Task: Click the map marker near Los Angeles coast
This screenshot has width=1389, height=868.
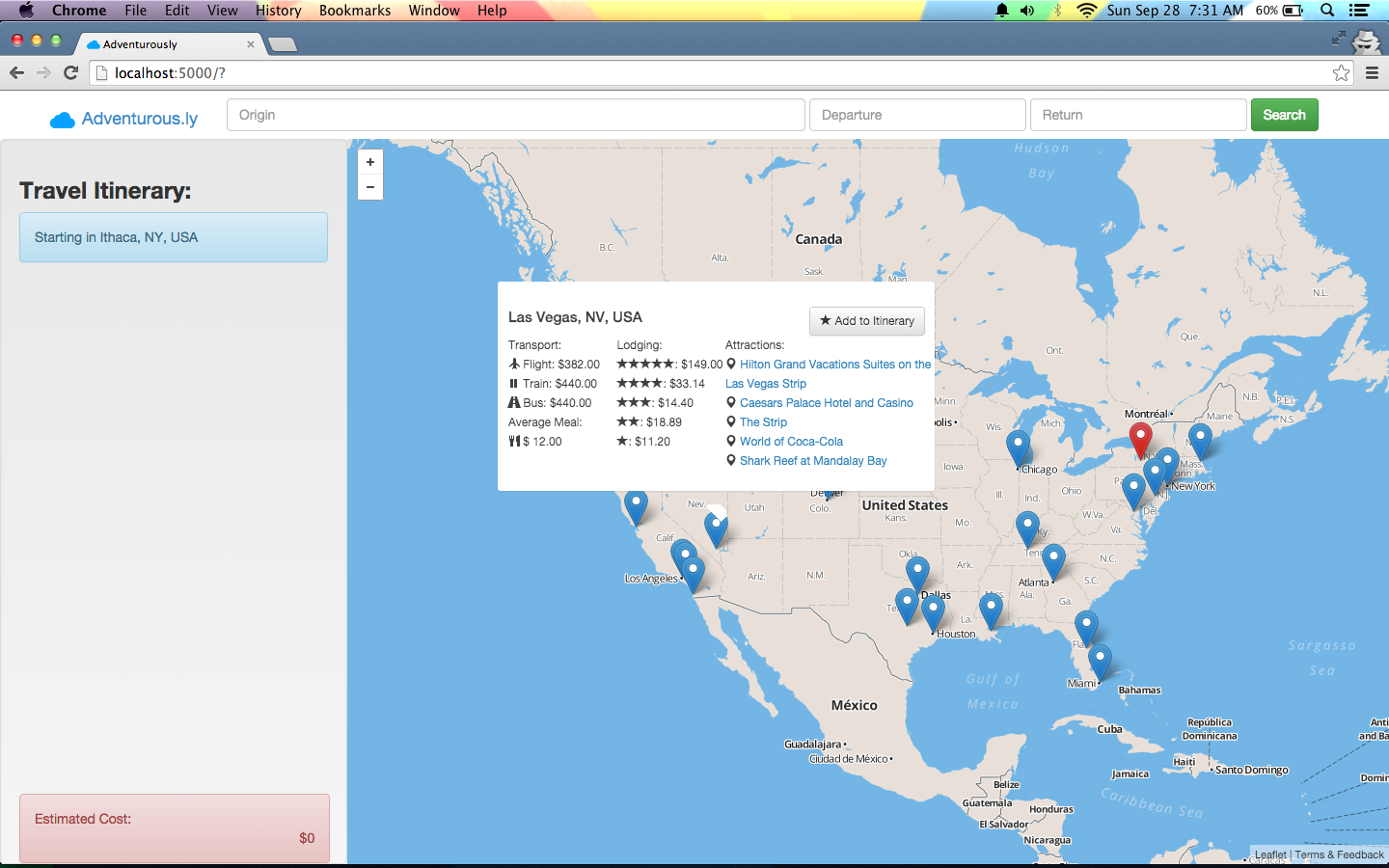Action: (x=693, y=573)
